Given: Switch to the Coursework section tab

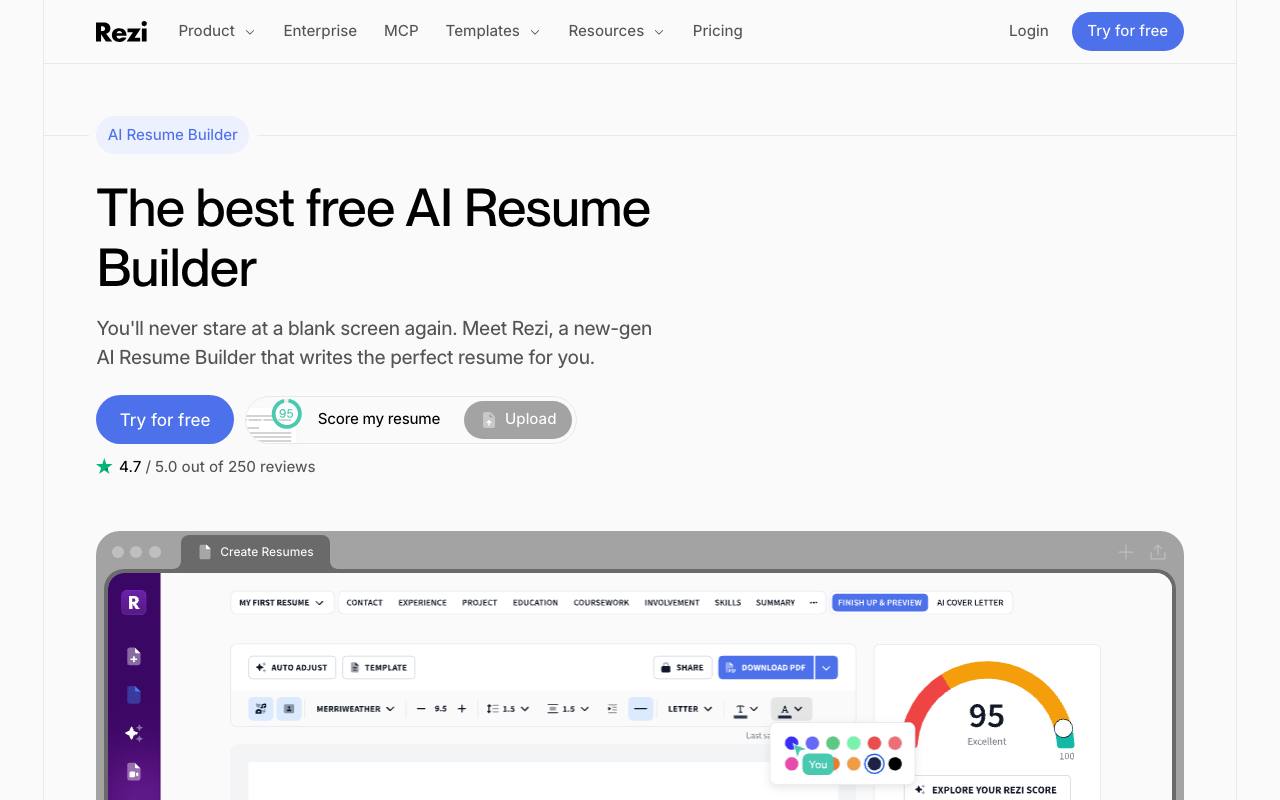Looking at the screenshot, I should (x=601, y=603).
